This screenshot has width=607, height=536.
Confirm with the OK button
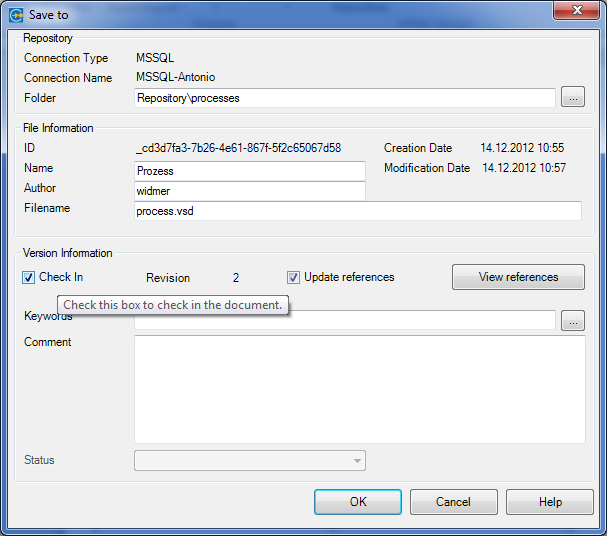(358, 502)
